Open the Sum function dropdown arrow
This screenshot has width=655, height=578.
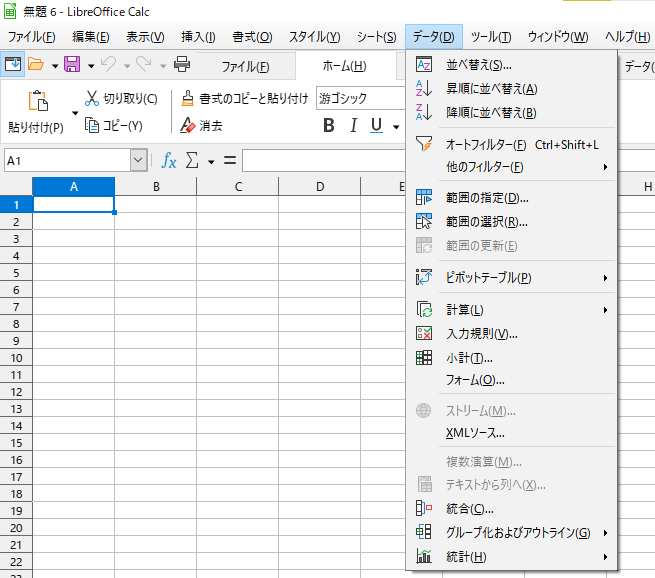211,162
